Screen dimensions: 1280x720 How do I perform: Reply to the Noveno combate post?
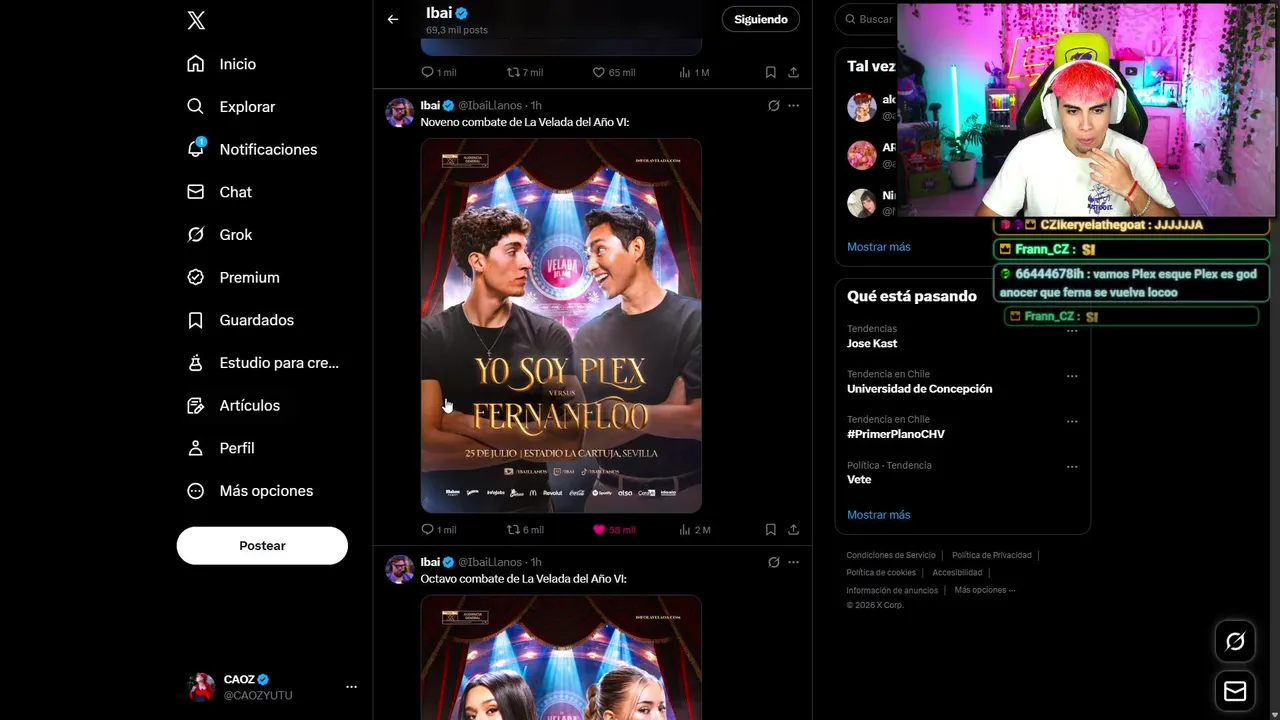[438, 530]
